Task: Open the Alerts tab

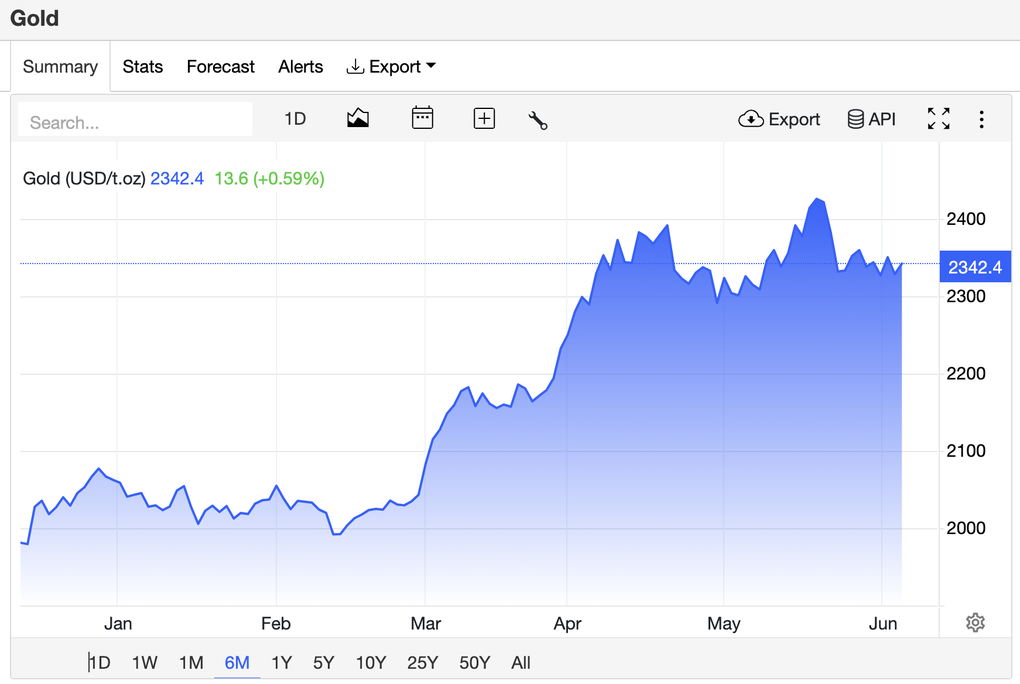Action: pyautogui.click(x=300, y=67)
